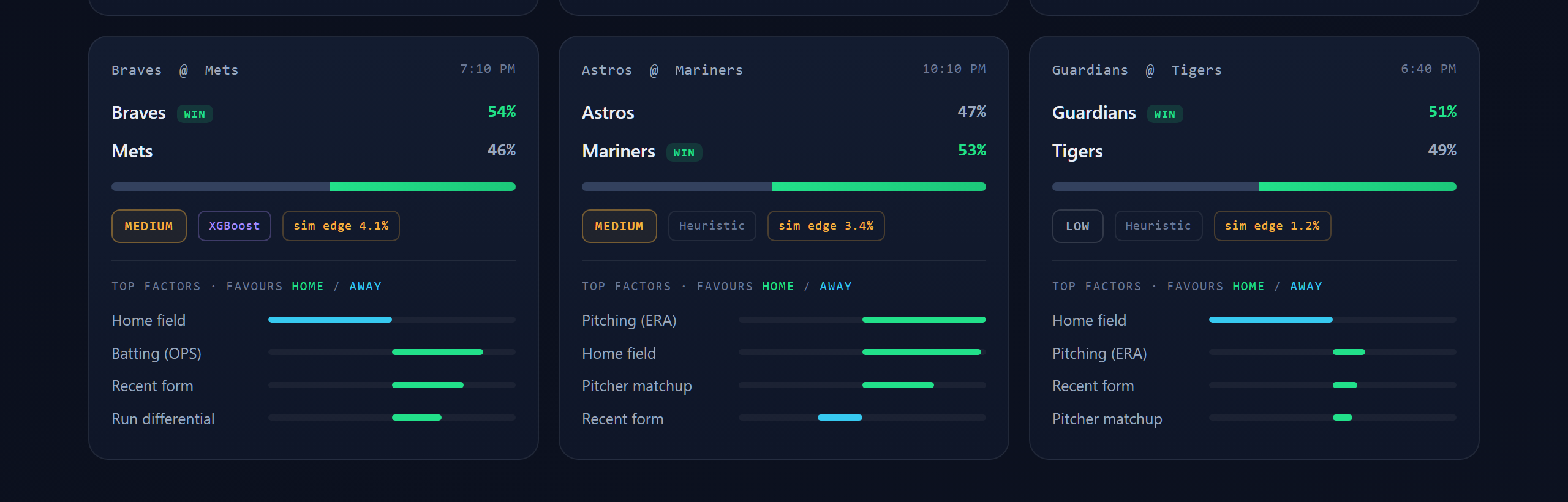This screenshot has height=502, width=1568.
Task: Click Astros vs Mariners win probability bar
Action: (784, 187)
